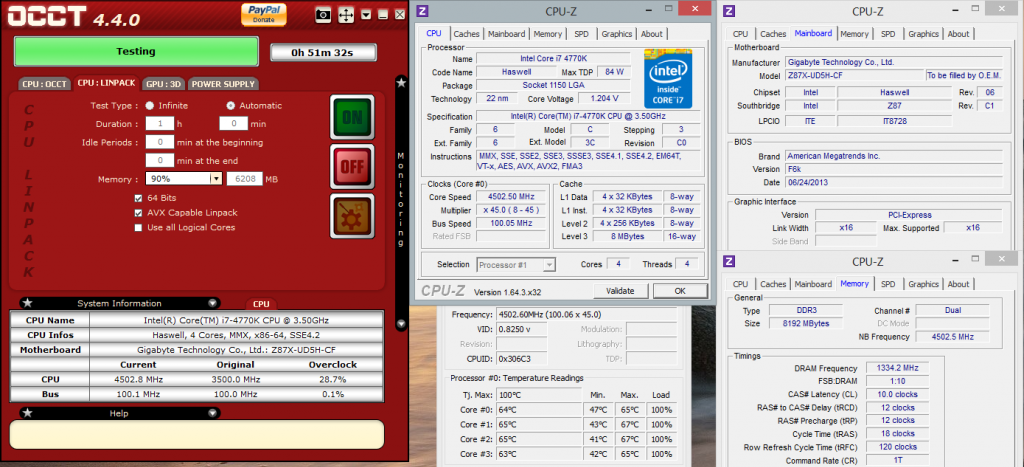
Task: Select the CPU tab above system info table
Action: 261,304
